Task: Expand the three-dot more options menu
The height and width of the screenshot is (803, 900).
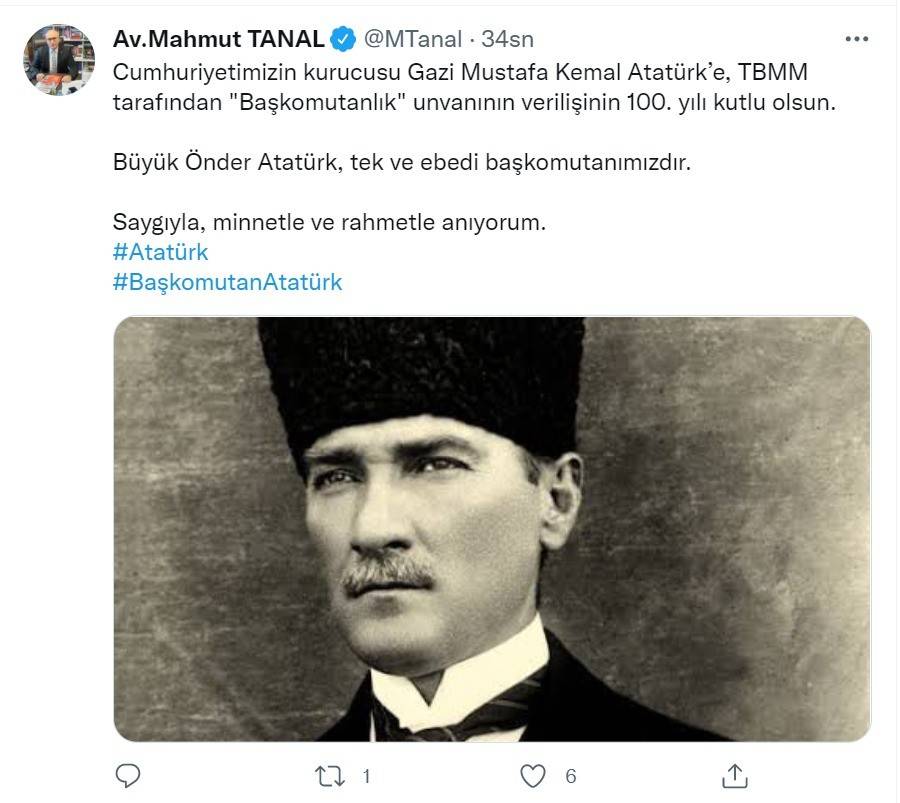Action: click(x=856, y=39)
